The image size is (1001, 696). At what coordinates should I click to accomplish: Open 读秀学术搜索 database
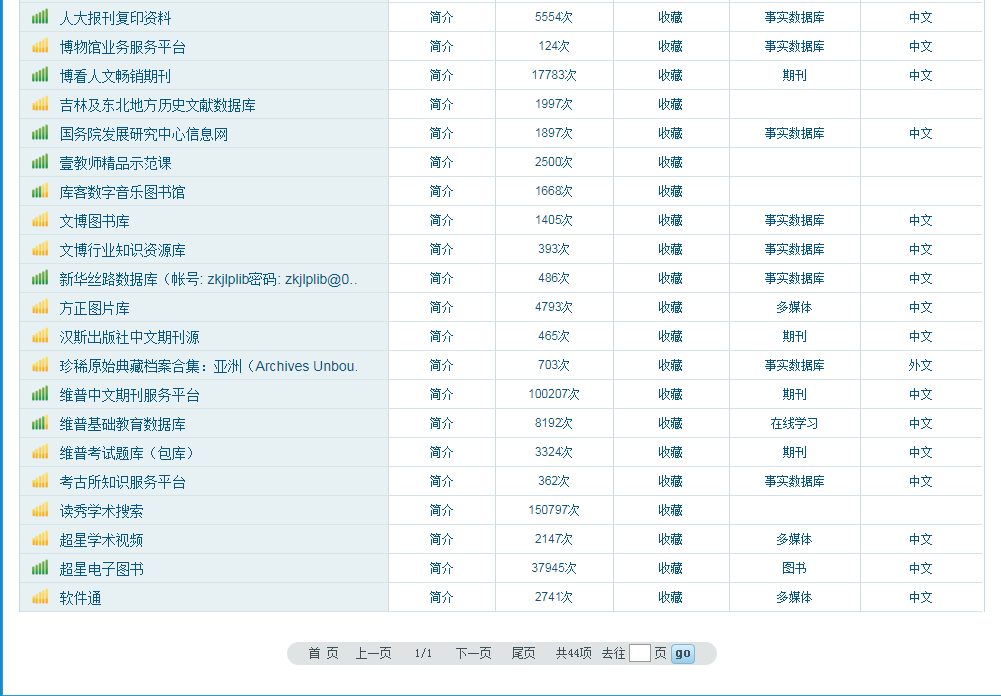click(x=102, y=511)
